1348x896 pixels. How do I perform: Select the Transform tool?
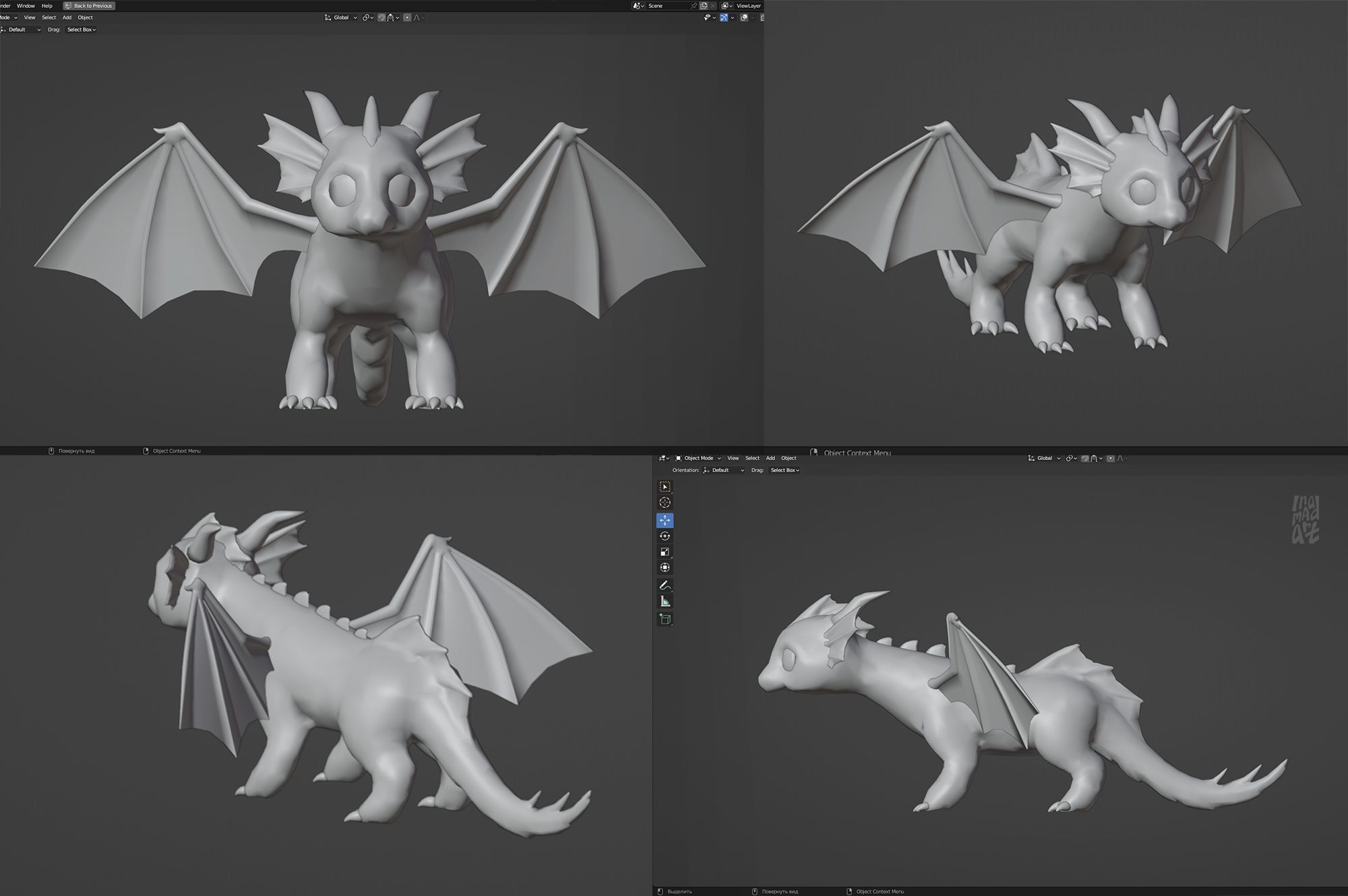[665, 568]
